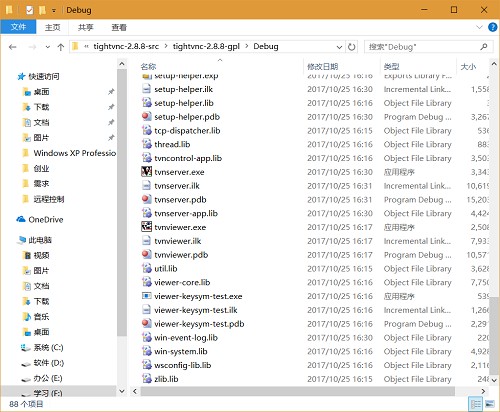Click the navigation pane scroll up arrow

[122, 64]
